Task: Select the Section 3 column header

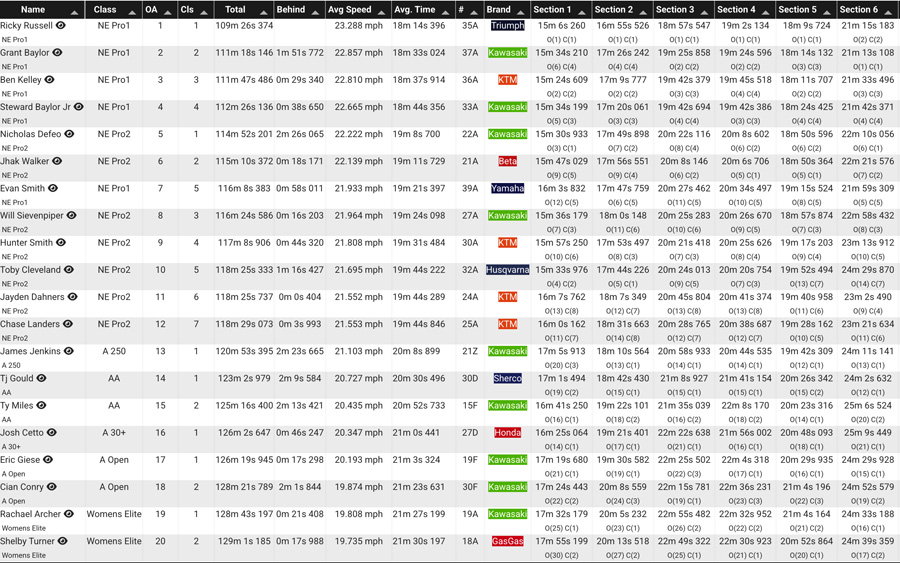Action: 675,10
